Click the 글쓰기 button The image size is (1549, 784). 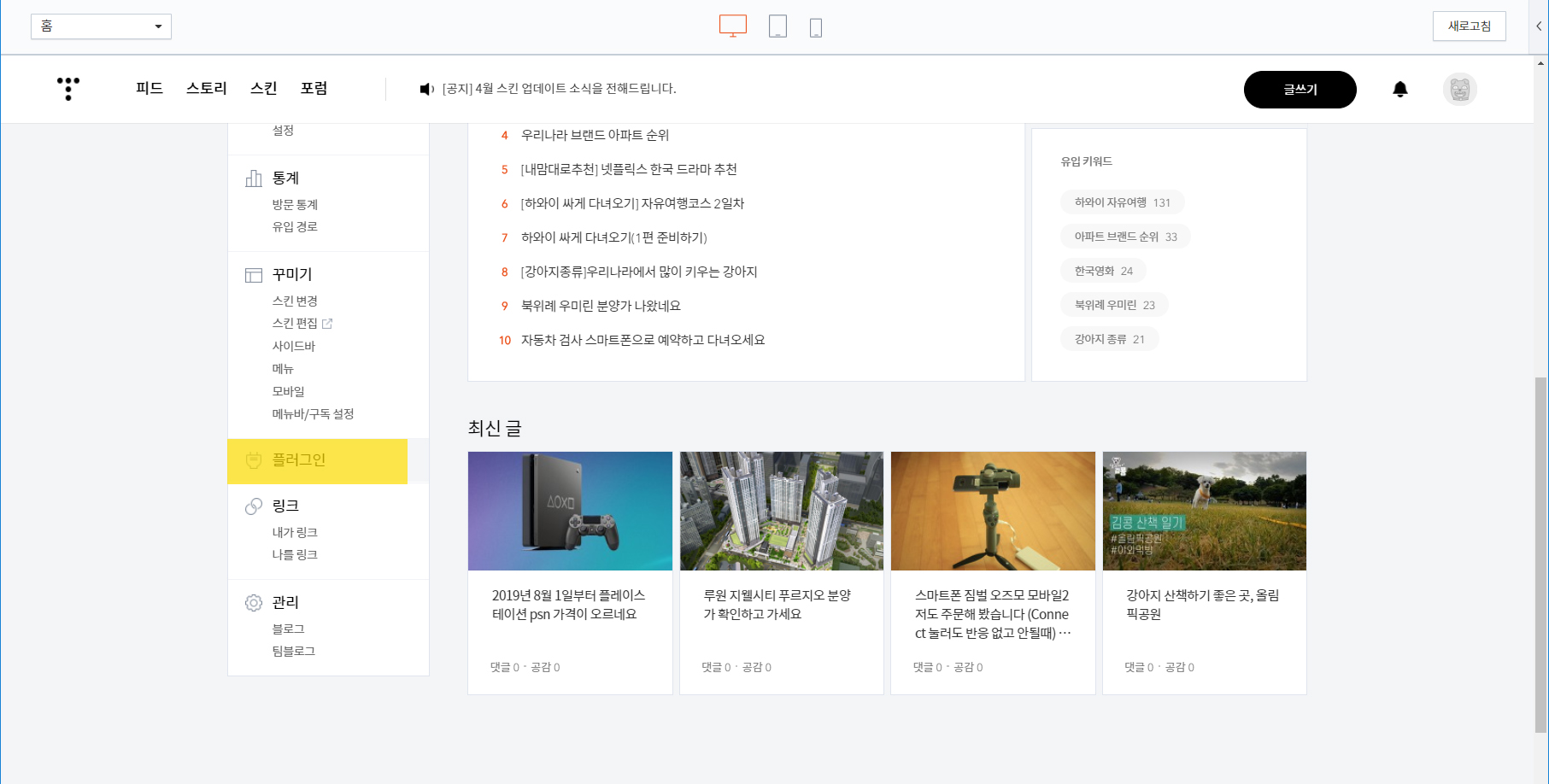tap(1300, 90)
